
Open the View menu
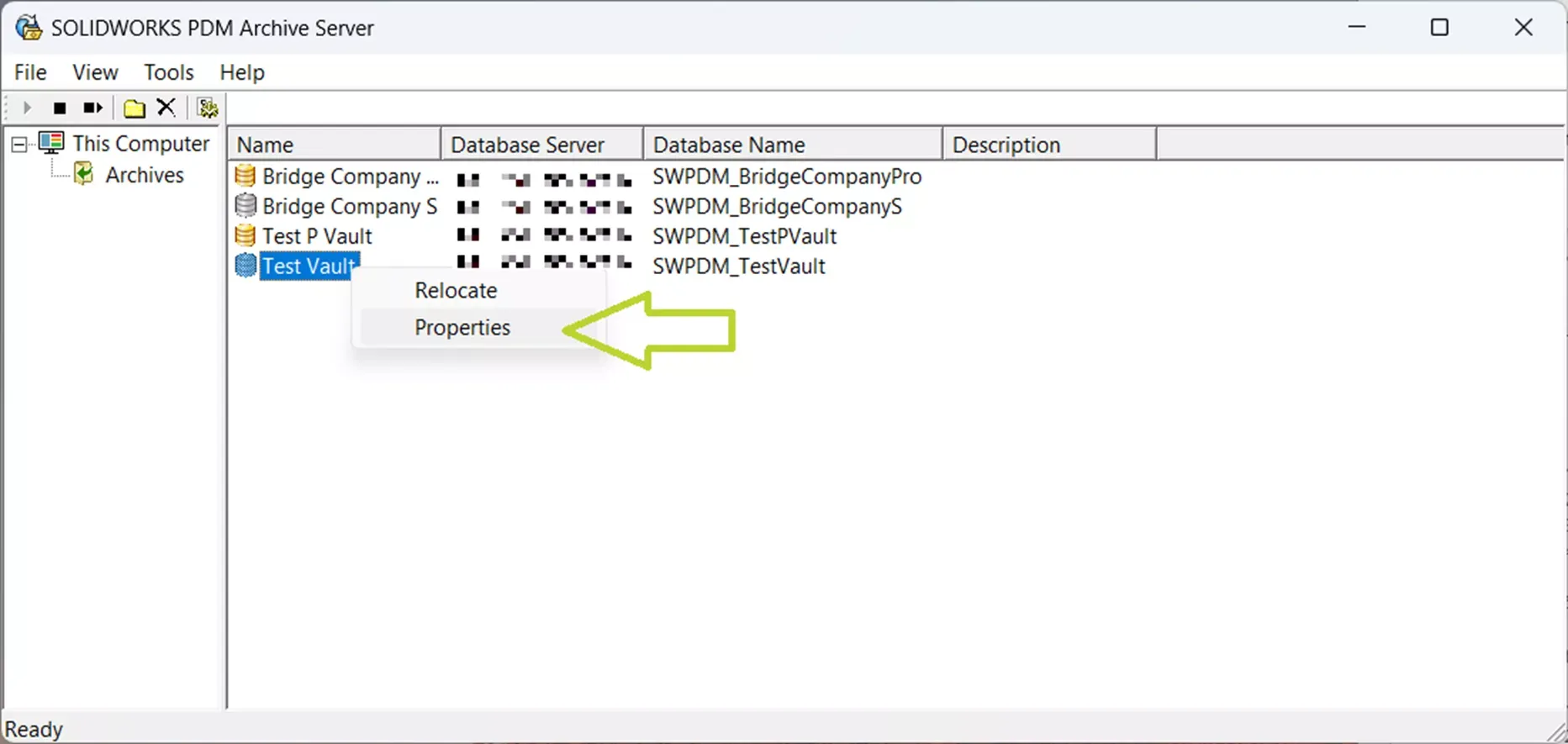95,72
